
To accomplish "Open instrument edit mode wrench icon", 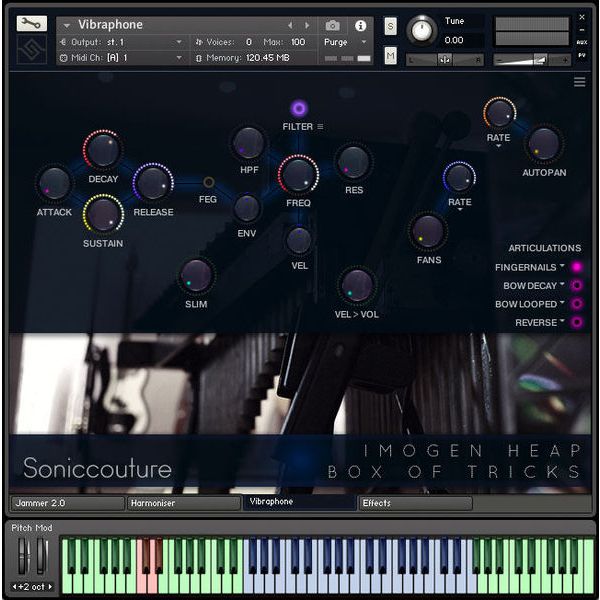I will pos(31,24).
